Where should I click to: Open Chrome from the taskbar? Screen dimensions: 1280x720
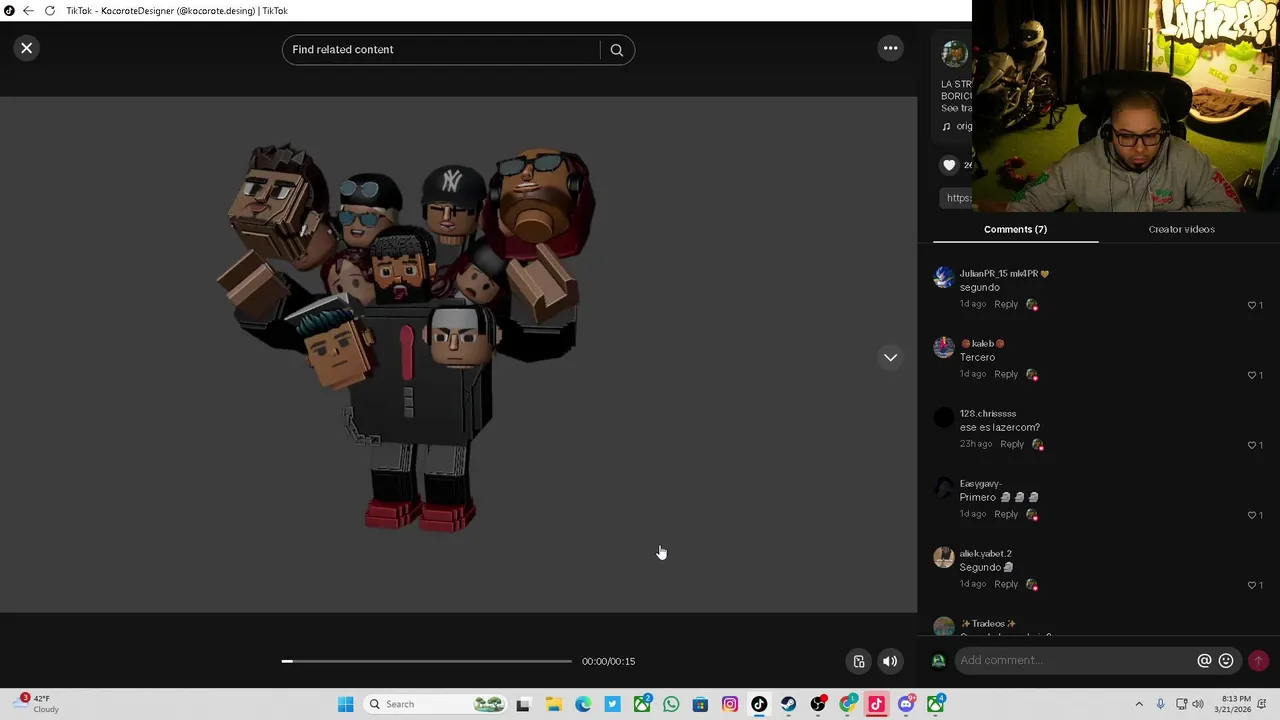(x=848, y=705)
